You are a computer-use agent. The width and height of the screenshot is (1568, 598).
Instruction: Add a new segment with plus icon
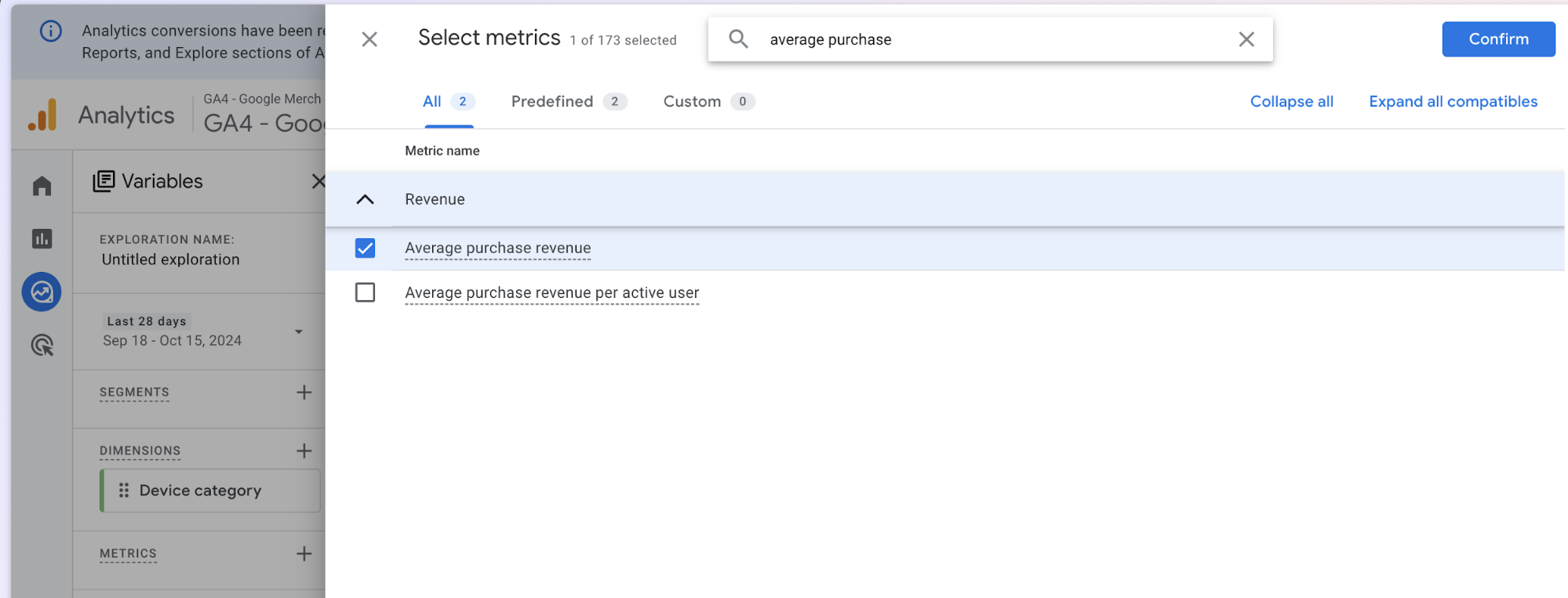tap(304, 393)
